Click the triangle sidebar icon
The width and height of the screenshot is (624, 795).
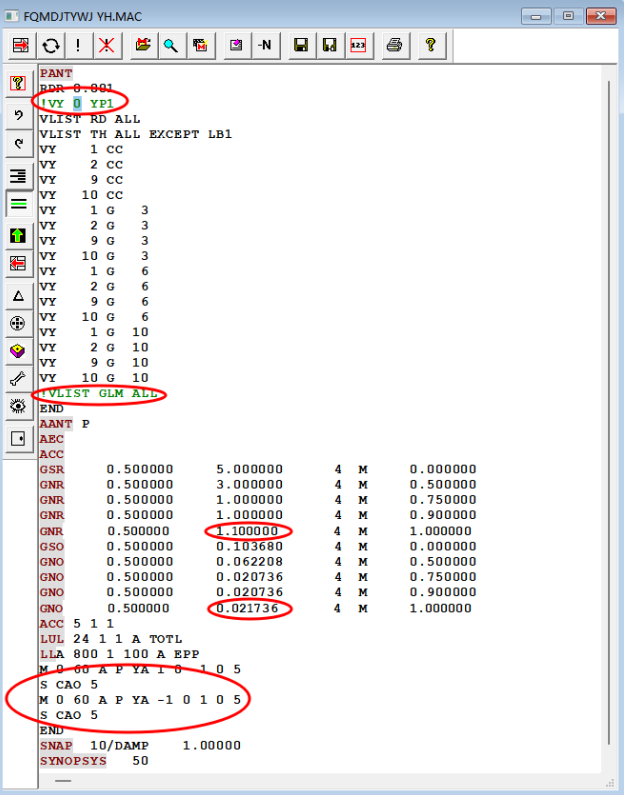click(19, 296)
